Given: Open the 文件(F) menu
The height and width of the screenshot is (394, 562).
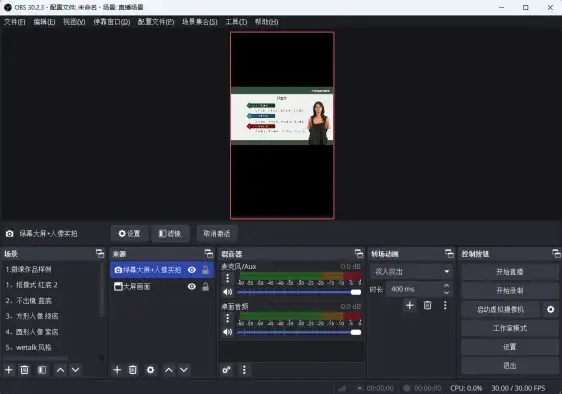Looking at the screenshot, I should click(15, 22).
